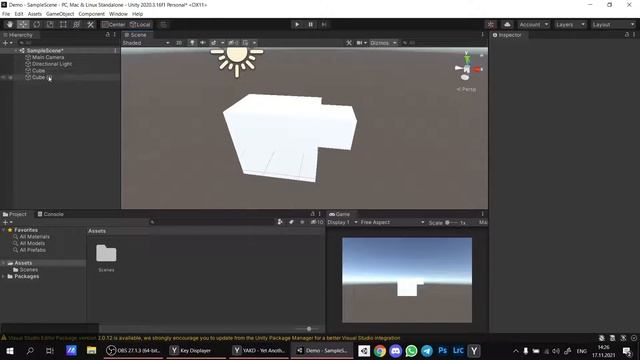Switch to the Scene tab
640x360 pixels.
pyautogui.click(x=136, y=35)
